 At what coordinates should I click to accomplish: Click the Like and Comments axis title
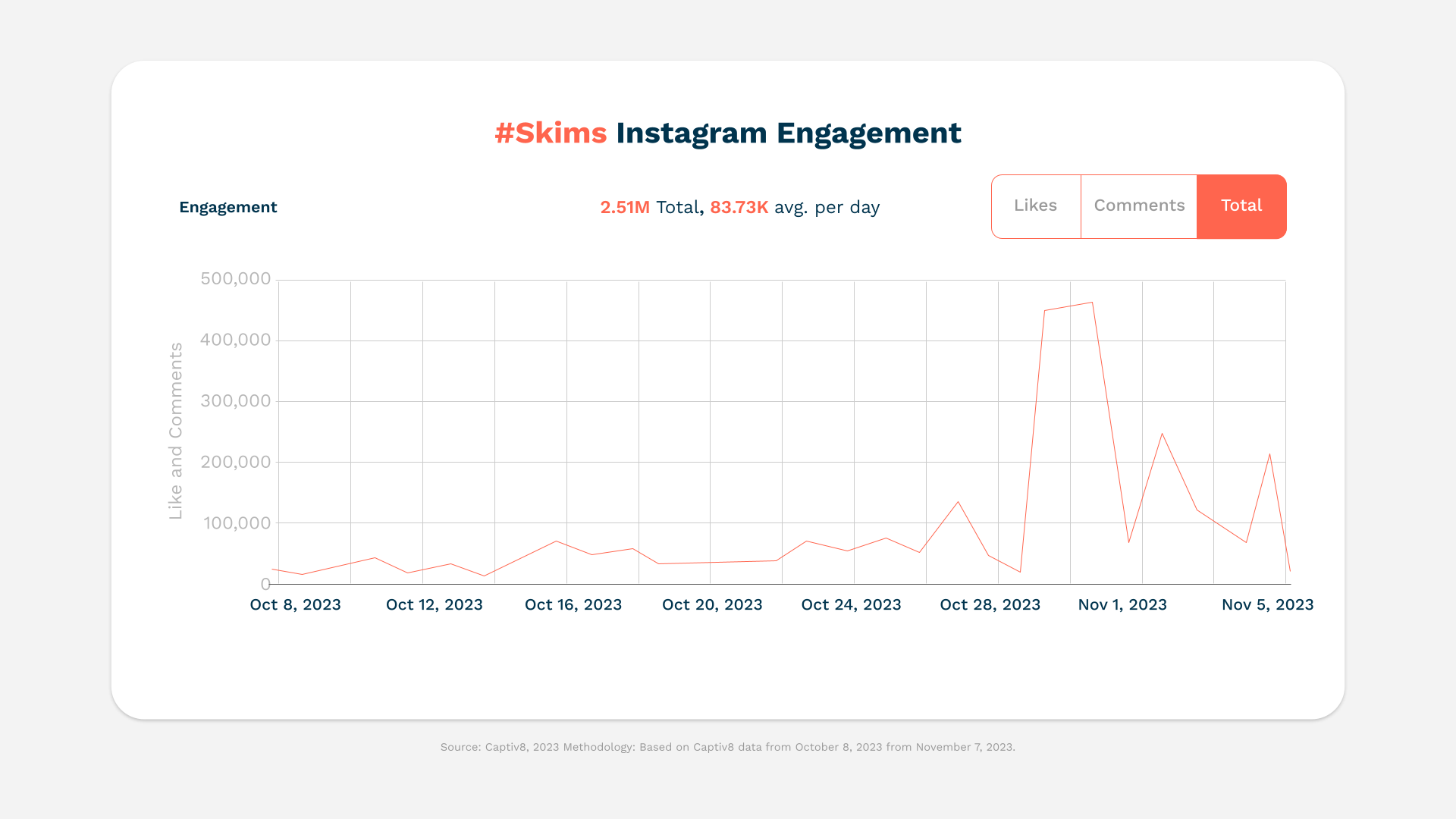click(x=175, y=431)
